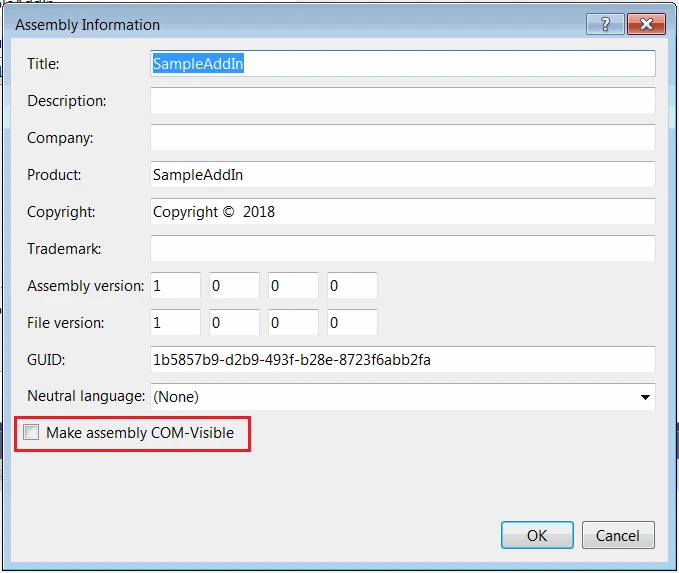Focus the Description input field
679x573 pixels.
coord(403,101)
